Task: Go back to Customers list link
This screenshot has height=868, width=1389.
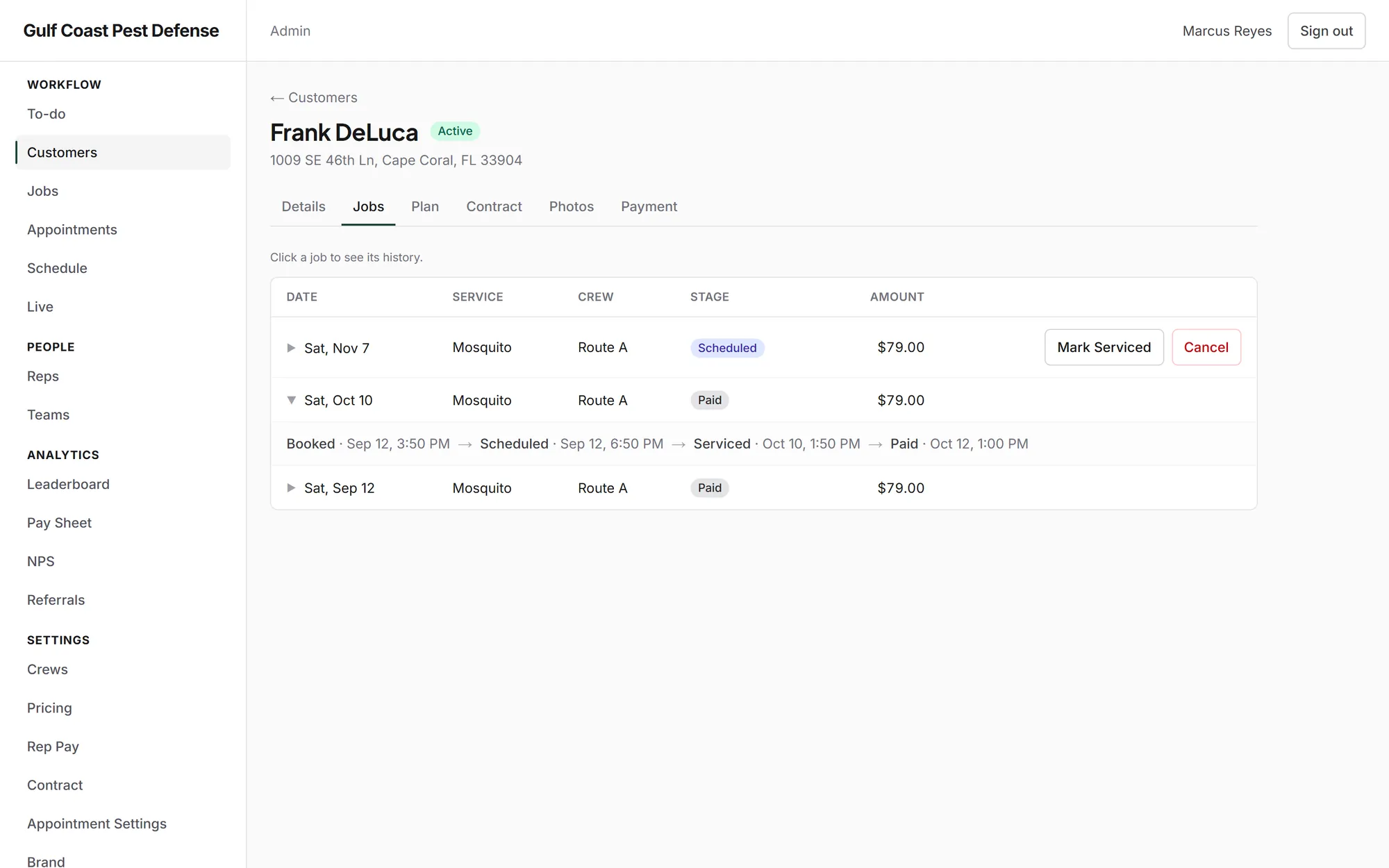Action: click(x=314, y=98)
